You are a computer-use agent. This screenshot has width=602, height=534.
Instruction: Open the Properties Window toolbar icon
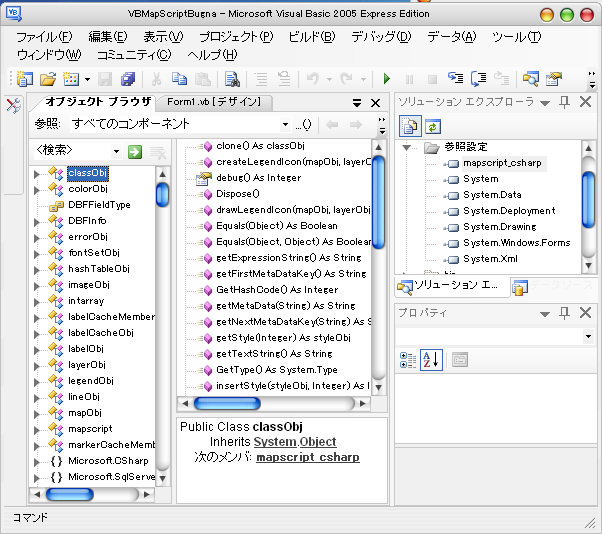(554, 79)
